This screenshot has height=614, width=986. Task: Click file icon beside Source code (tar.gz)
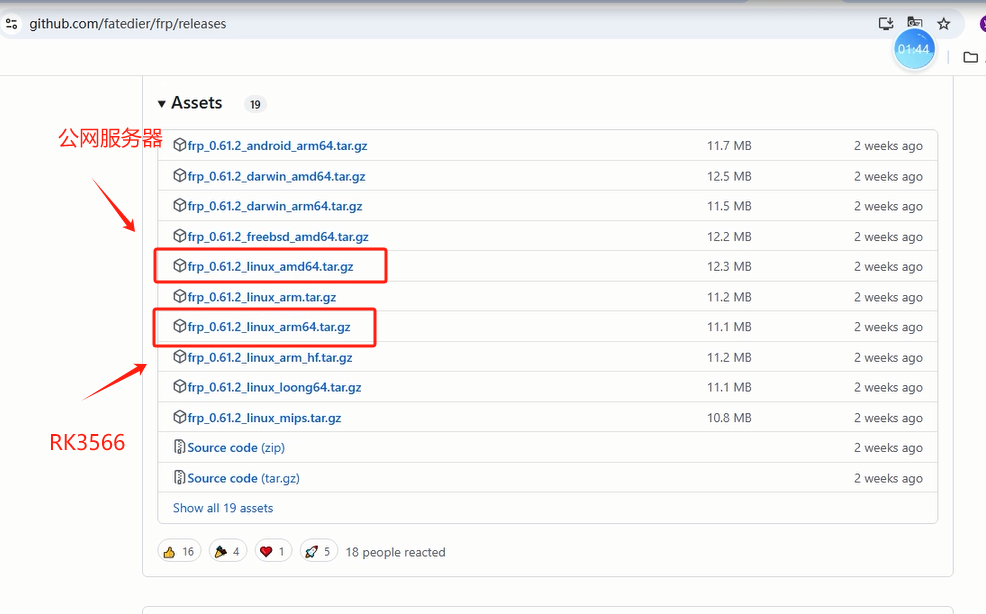point(179,477)
